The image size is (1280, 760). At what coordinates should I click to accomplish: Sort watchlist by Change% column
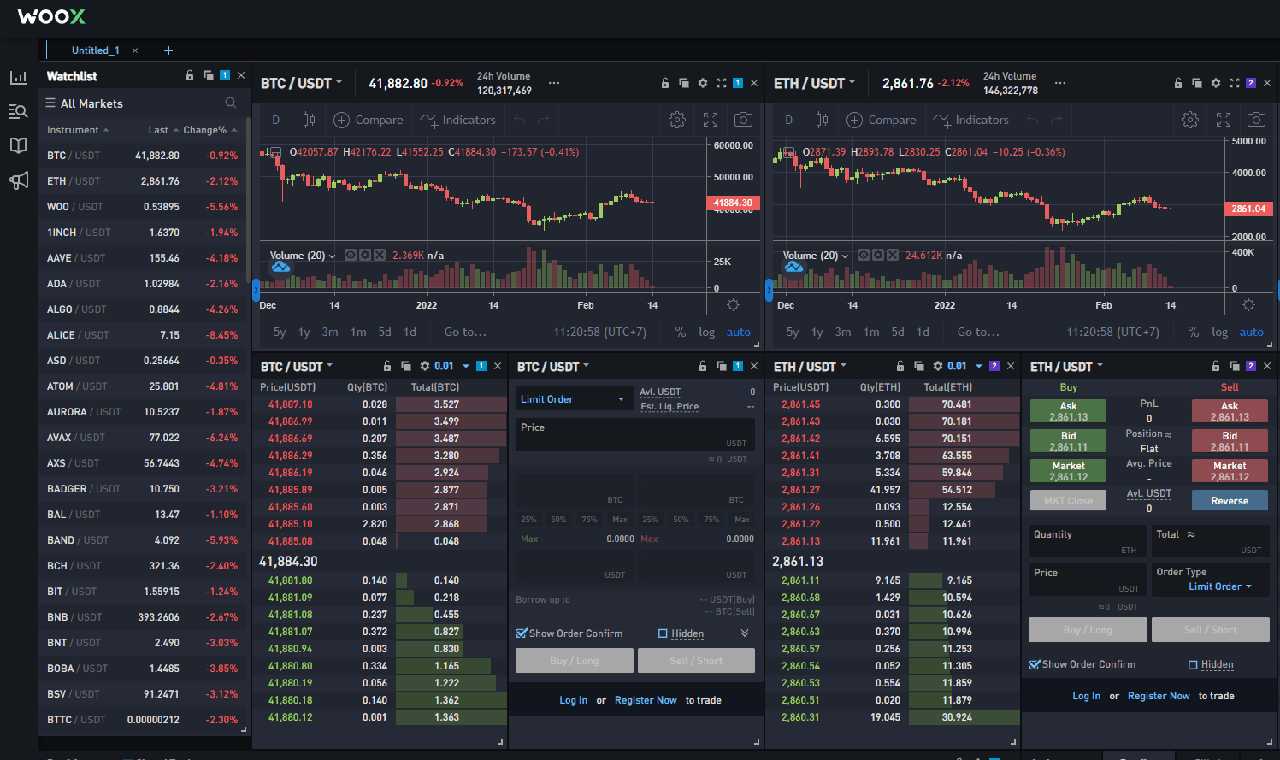[x=211, y=130]
